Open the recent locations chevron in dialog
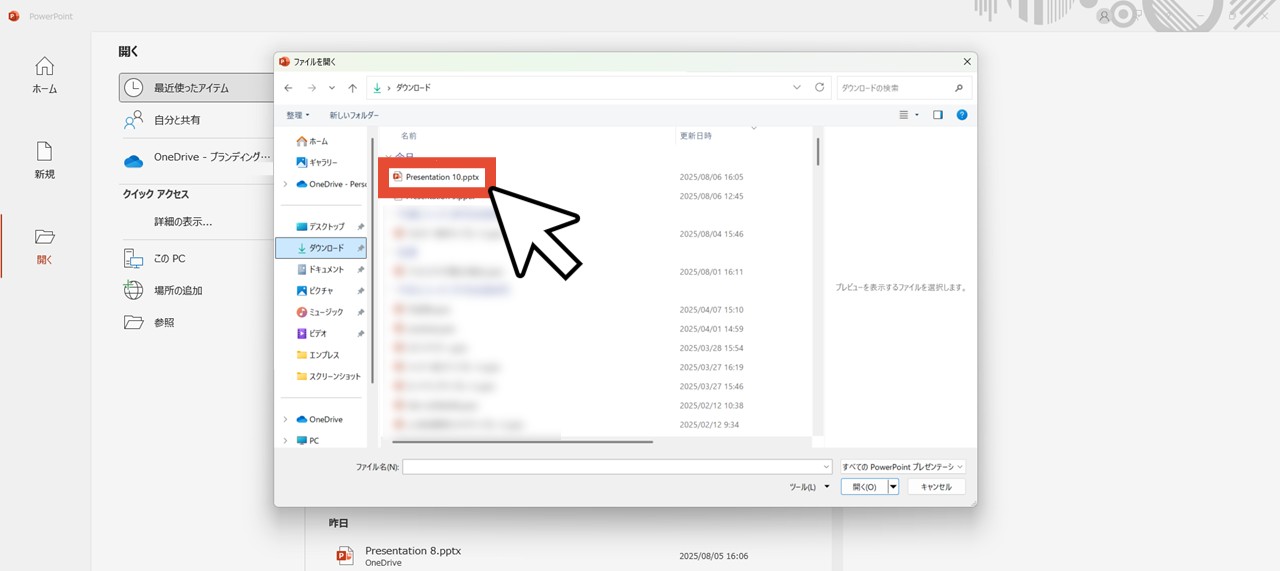1280x571 pixels. [x=332, y=88]
